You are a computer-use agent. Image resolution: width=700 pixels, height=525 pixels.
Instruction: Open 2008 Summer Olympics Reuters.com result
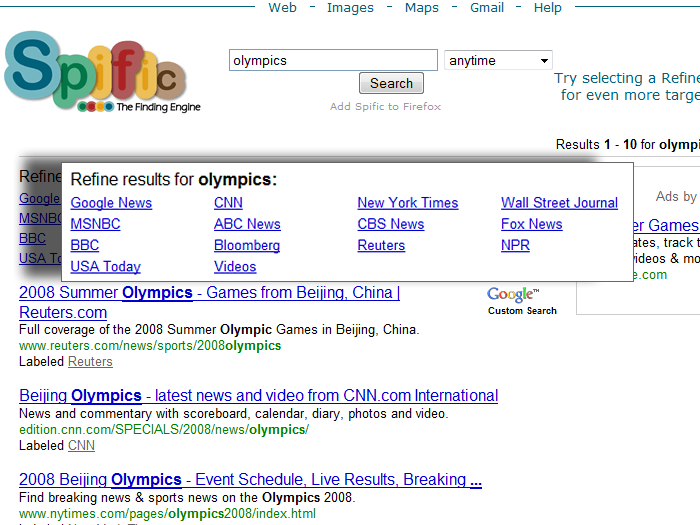(x=209, y=302)
